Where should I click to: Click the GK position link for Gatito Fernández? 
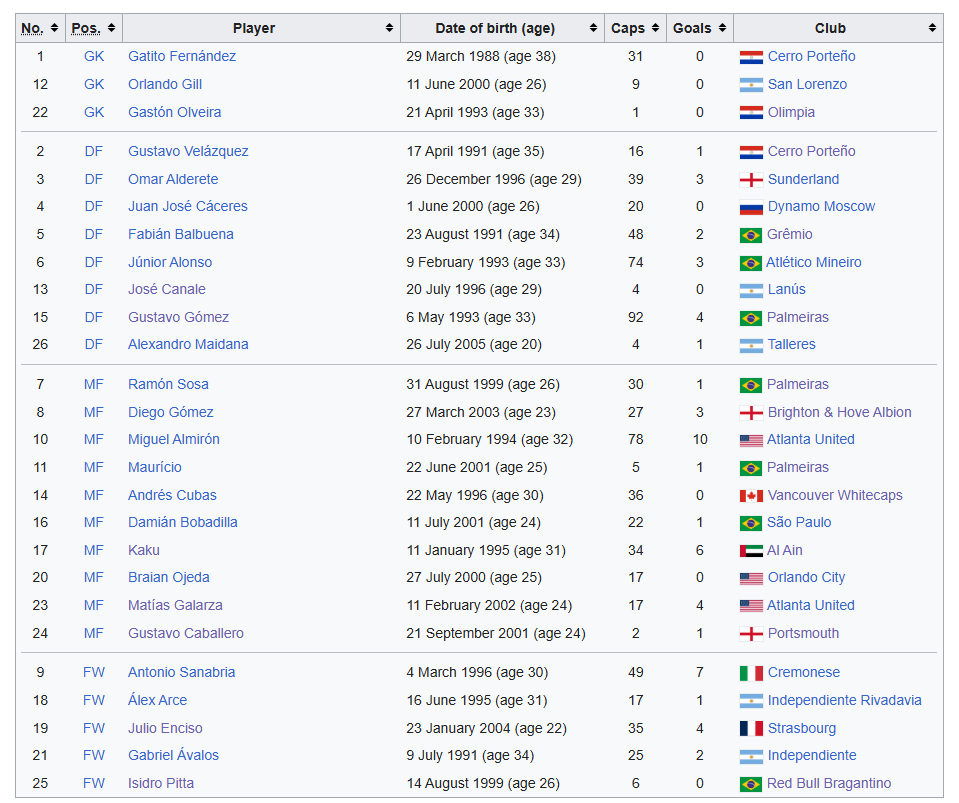click(94, 56)
